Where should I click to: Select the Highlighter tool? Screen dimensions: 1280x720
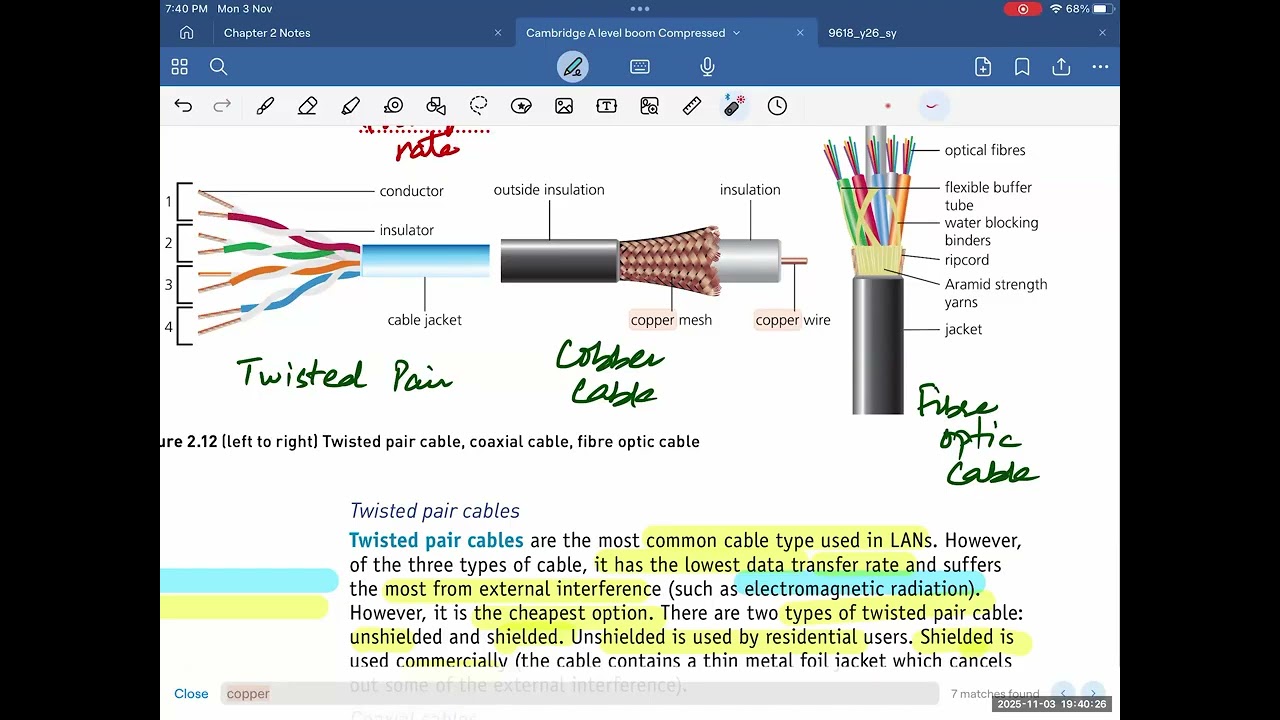tap(350, 106)
